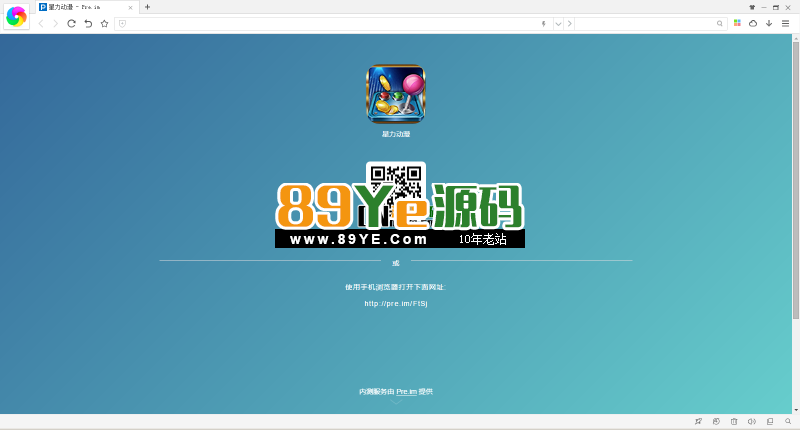Screen dimensions: 800x430
Task: Click the lightning speed-mode icon
Action: [544, 23]
